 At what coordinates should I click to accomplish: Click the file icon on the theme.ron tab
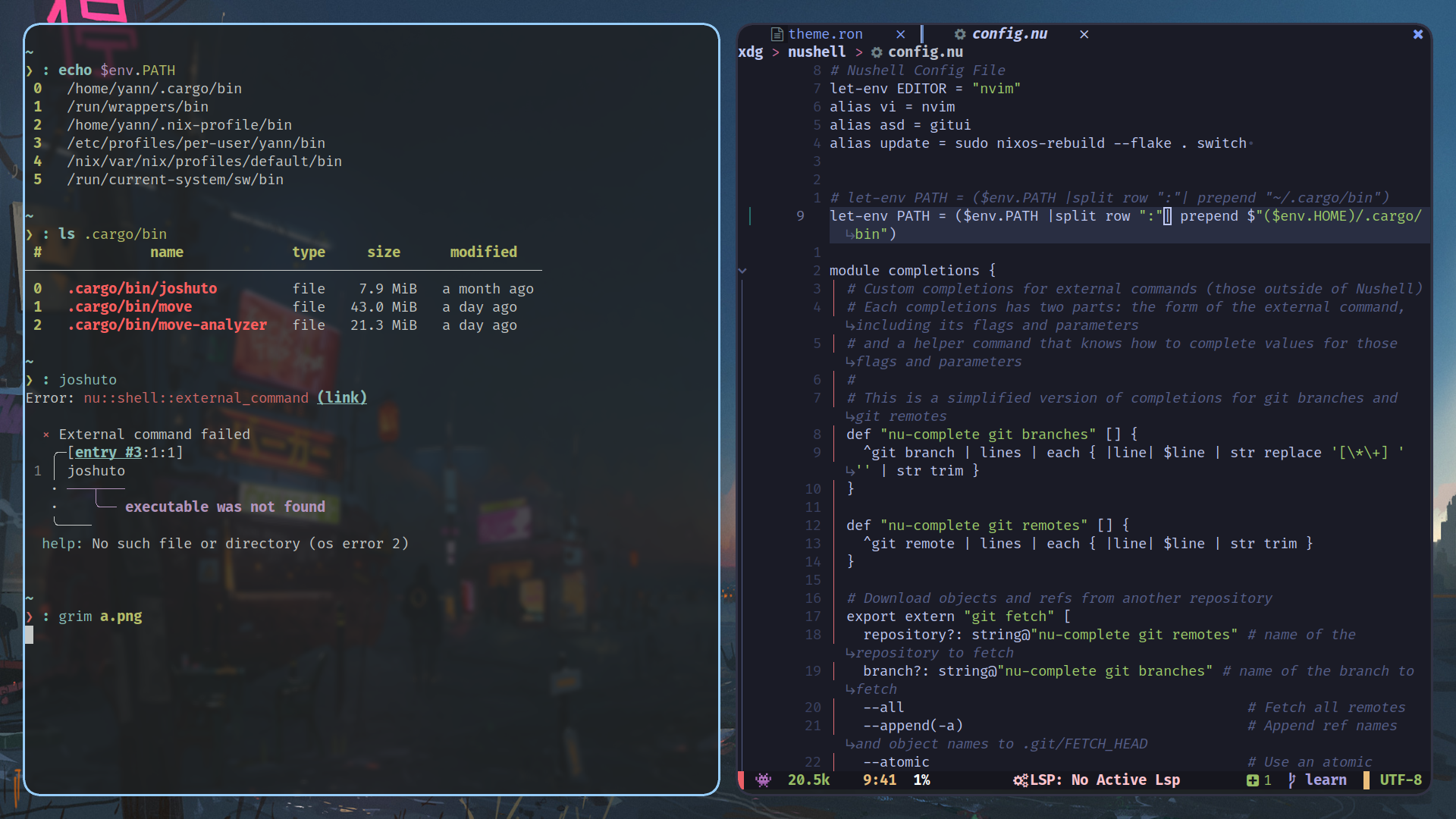(x=777, y=33)
